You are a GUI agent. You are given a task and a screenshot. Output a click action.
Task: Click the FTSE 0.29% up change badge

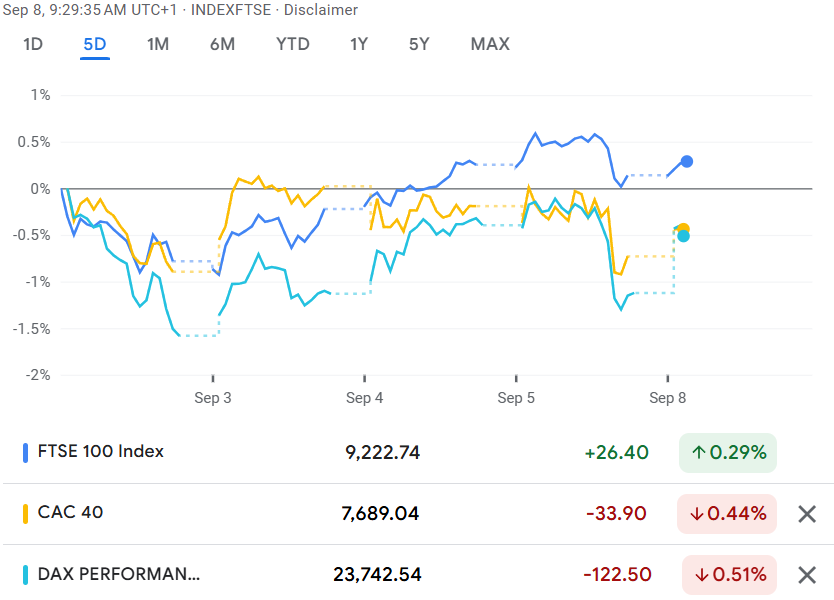coord(728,453)
